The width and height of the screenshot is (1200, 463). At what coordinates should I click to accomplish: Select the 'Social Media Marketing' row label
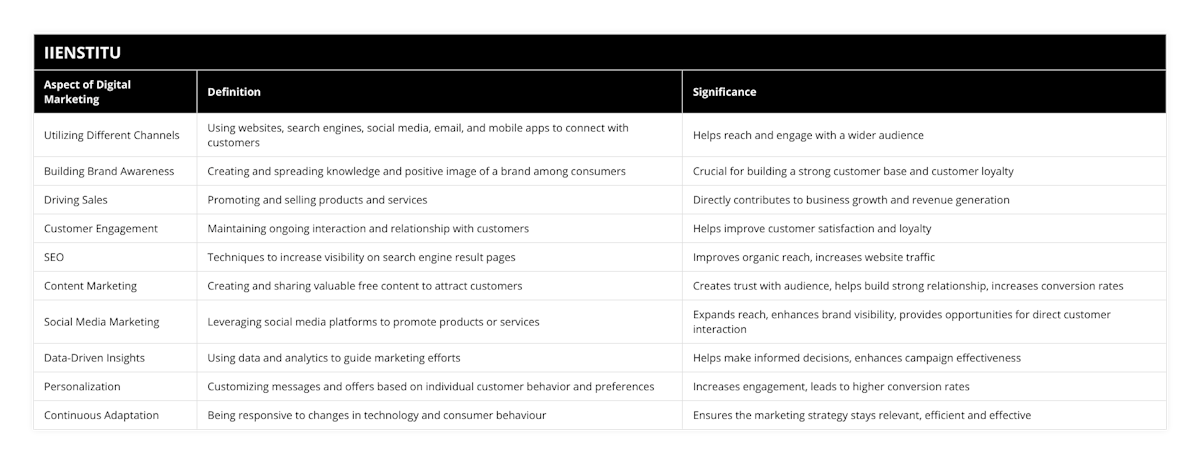coord(102,322)
